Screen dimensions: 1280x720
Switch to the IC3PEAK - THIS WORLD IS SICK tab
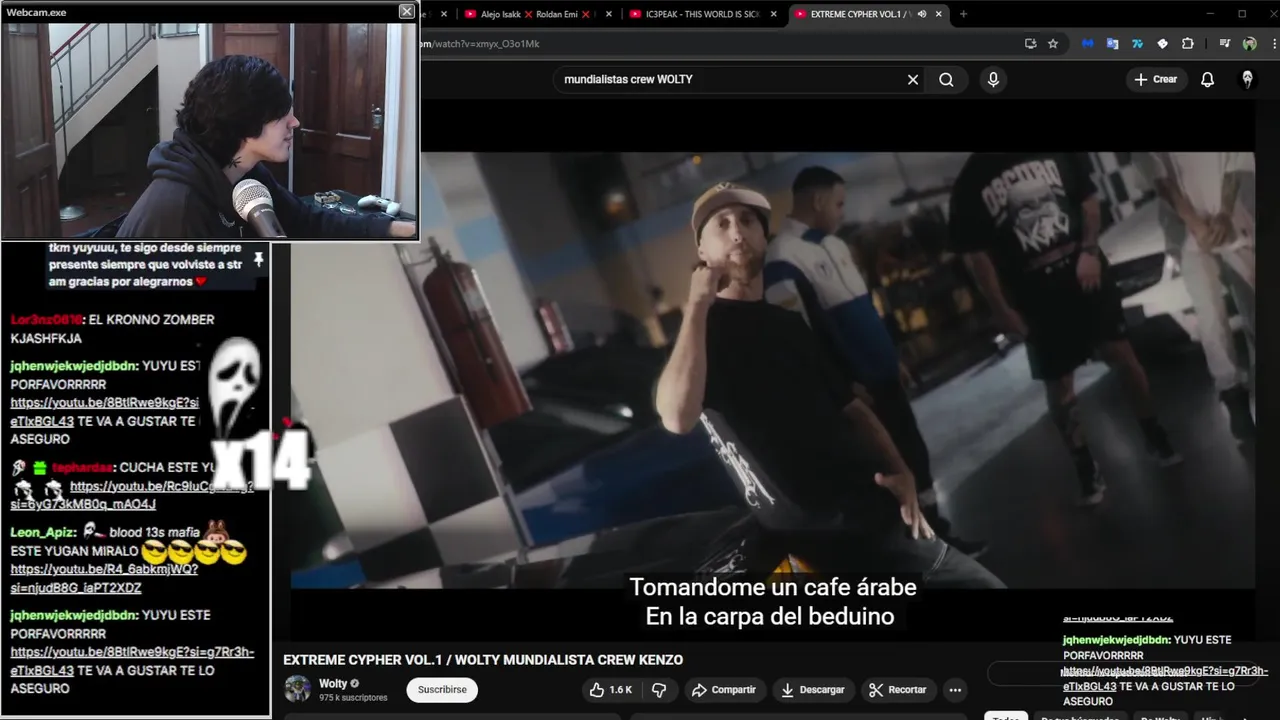pos(700,14)
